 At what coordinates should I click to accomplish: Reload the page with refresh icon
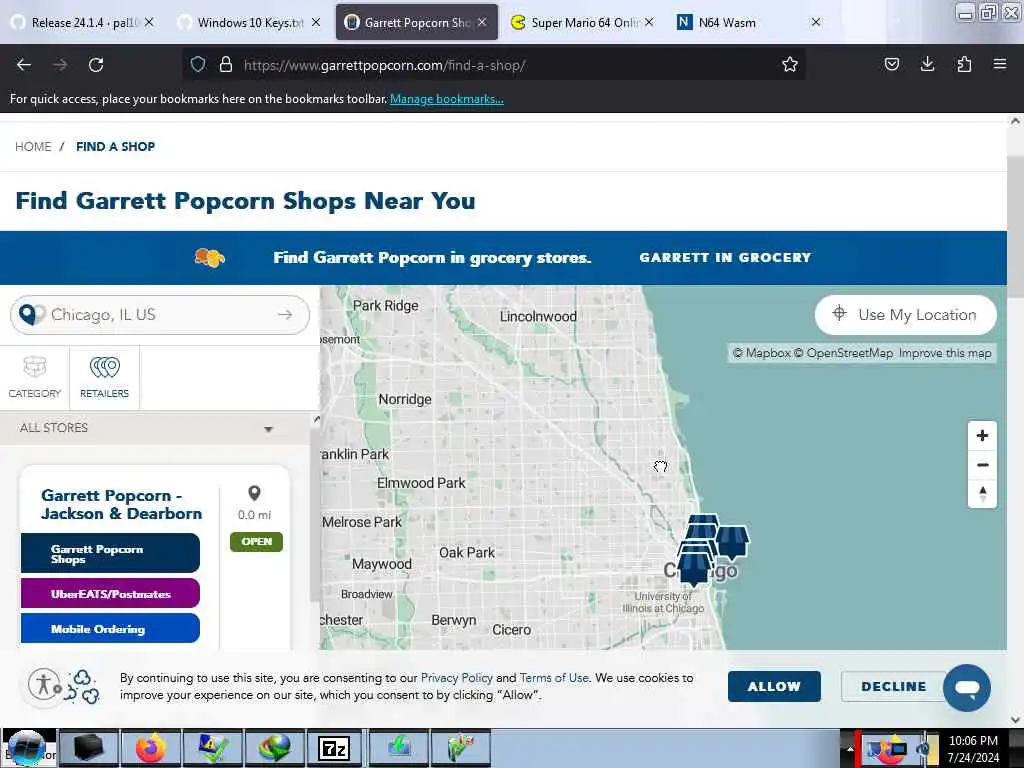click(x=96, y=65)
